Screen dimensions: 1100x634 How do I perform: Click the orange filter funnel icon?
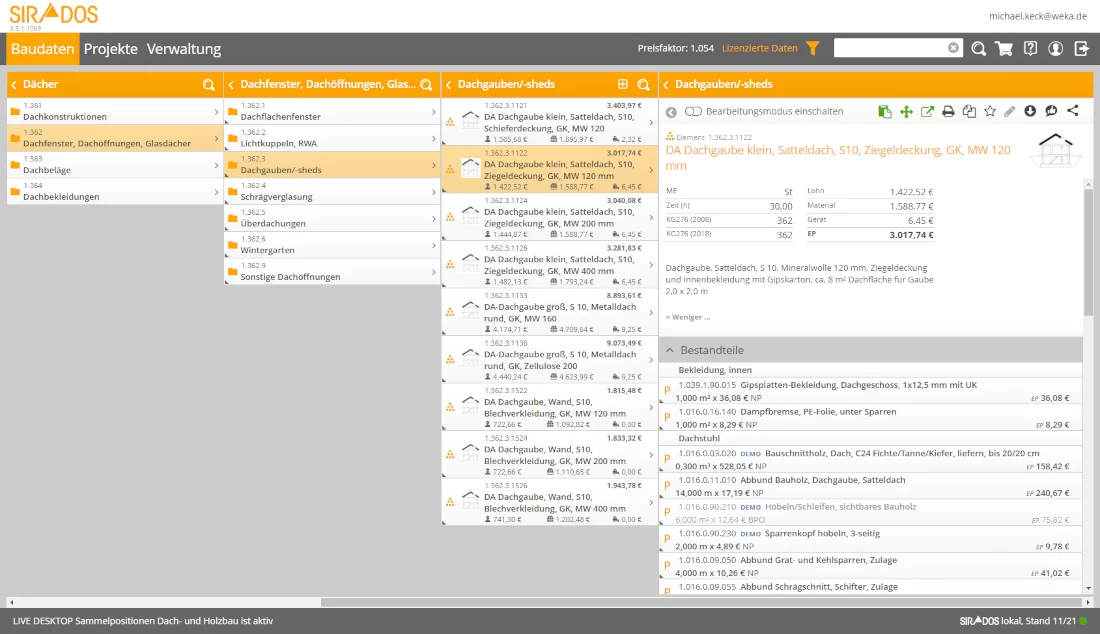[813, 48]
